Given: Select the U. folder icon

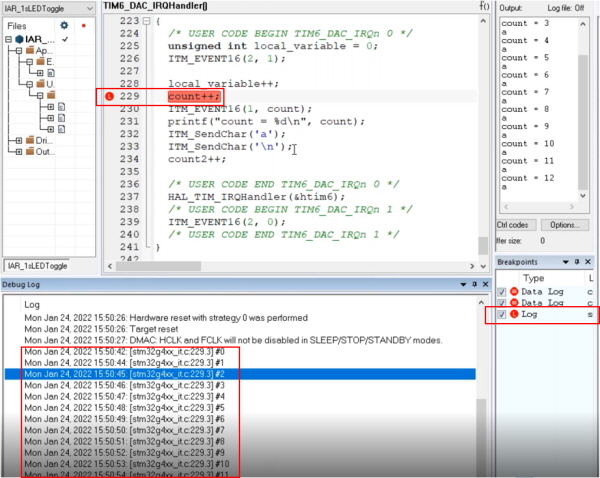Looking at the screenshot, I should pos(41,84).
